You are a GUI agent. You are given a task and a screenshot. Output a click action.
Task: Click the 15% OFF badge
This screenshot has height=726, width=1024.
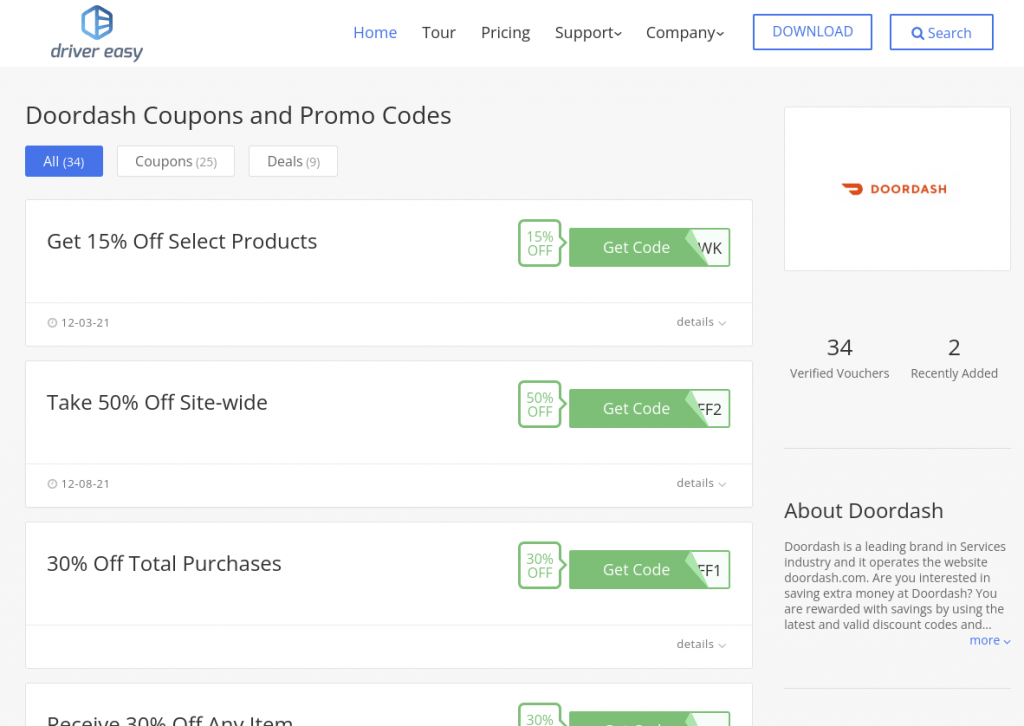540,244
